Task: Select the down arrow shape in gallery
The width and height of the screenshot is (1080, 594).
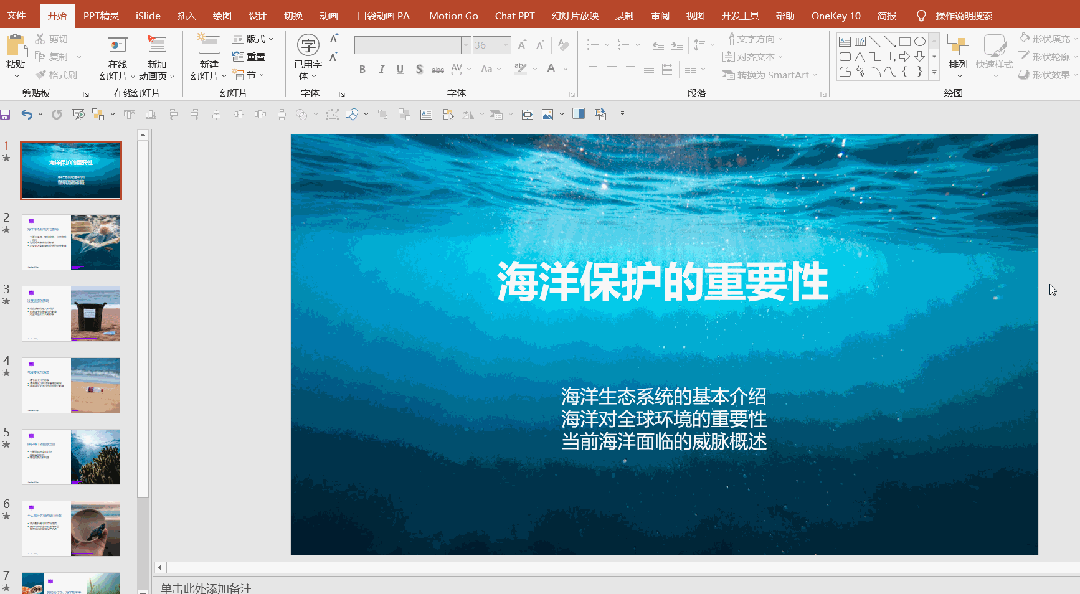Action: tap(920, 57)
